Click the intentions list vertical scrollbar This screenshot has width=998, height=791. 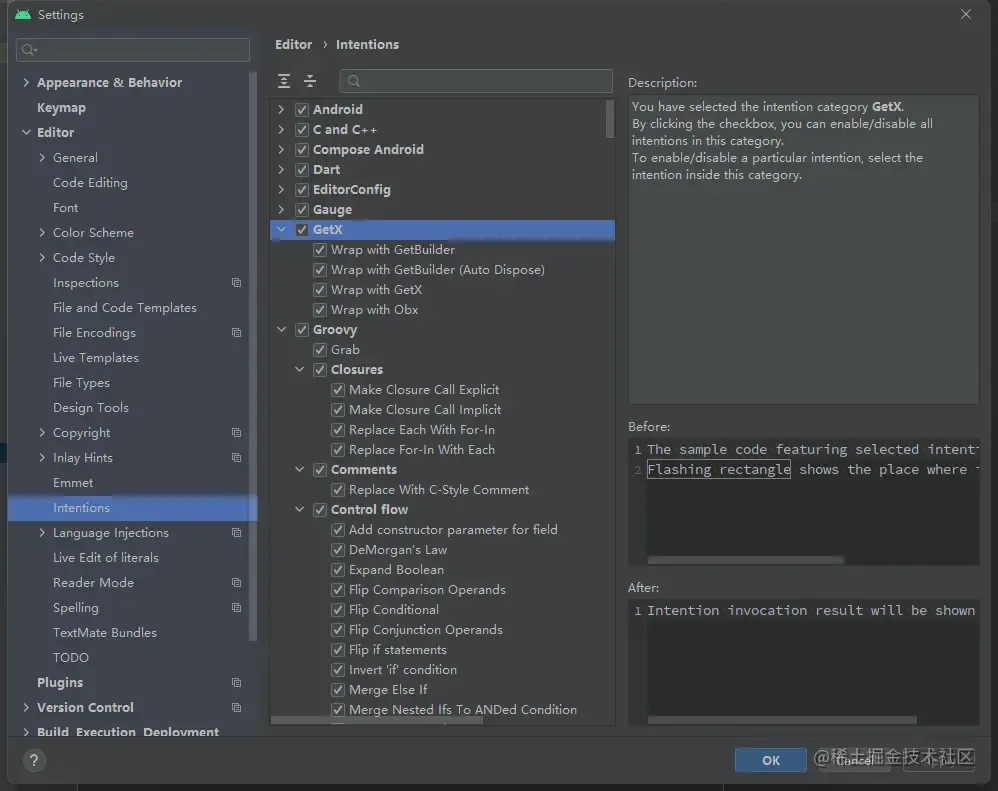[610, 119]
